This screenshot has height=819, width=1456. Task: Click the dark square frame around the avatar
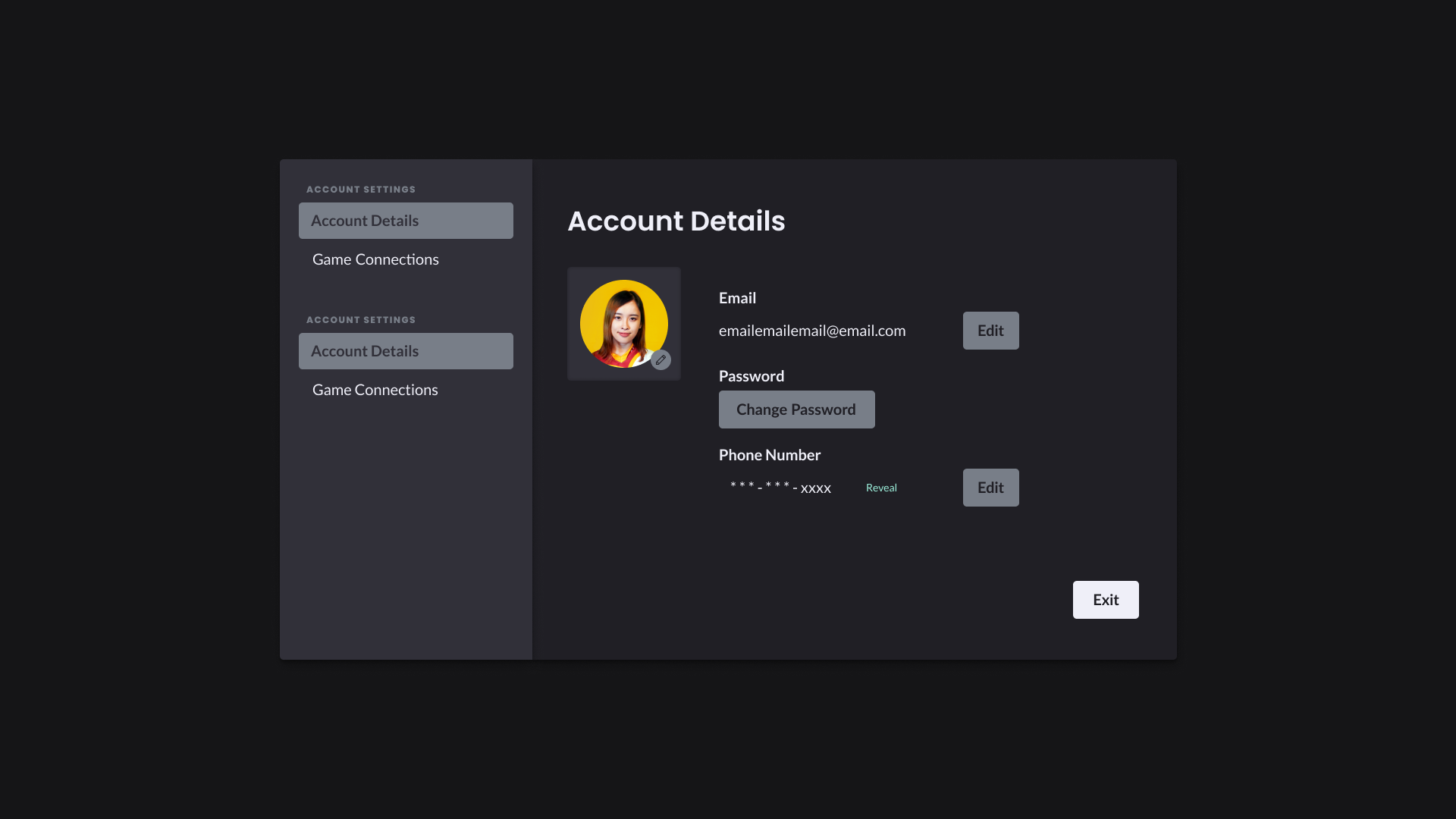point(576,276)
